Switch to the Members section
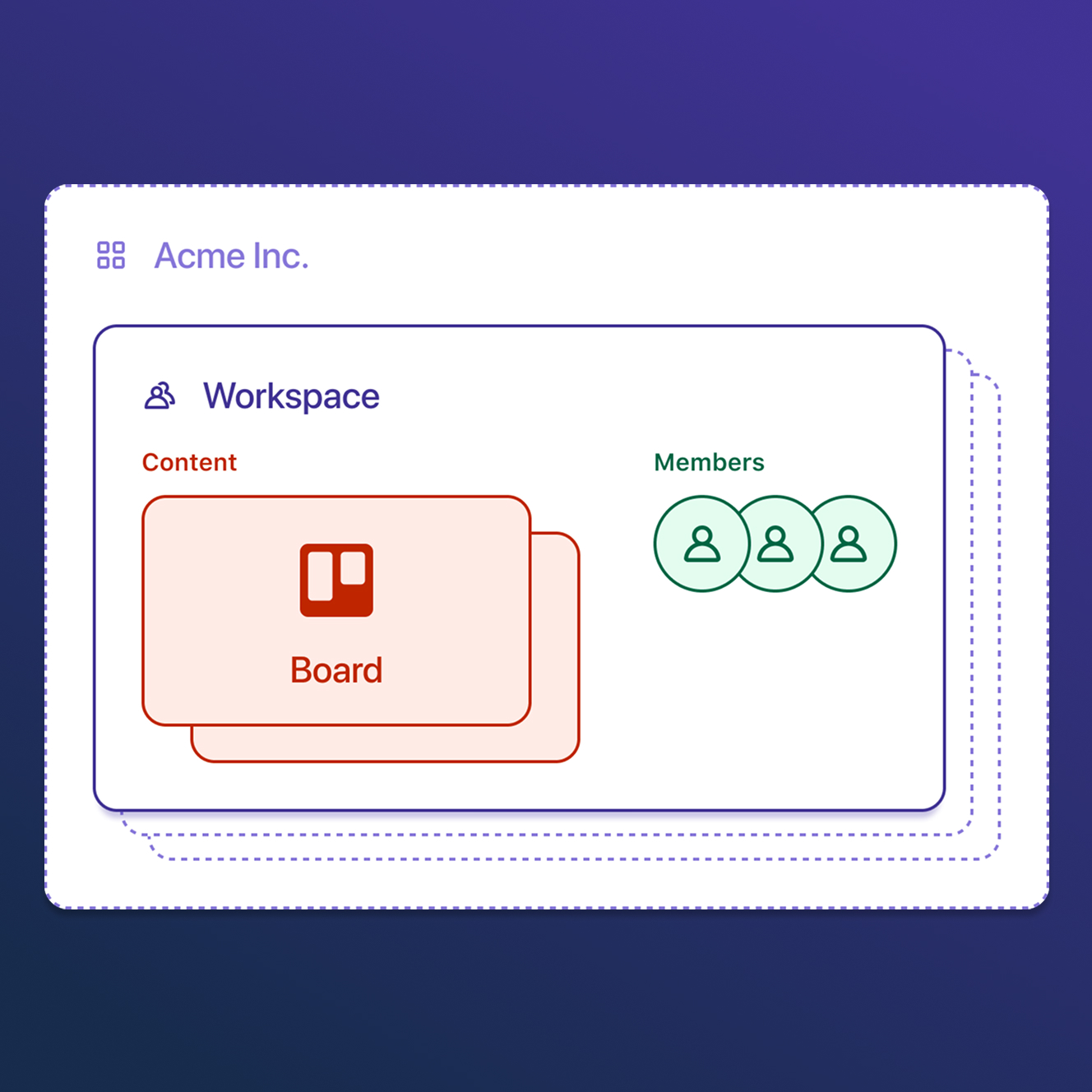1092x1092 pixels. [709, 462]
